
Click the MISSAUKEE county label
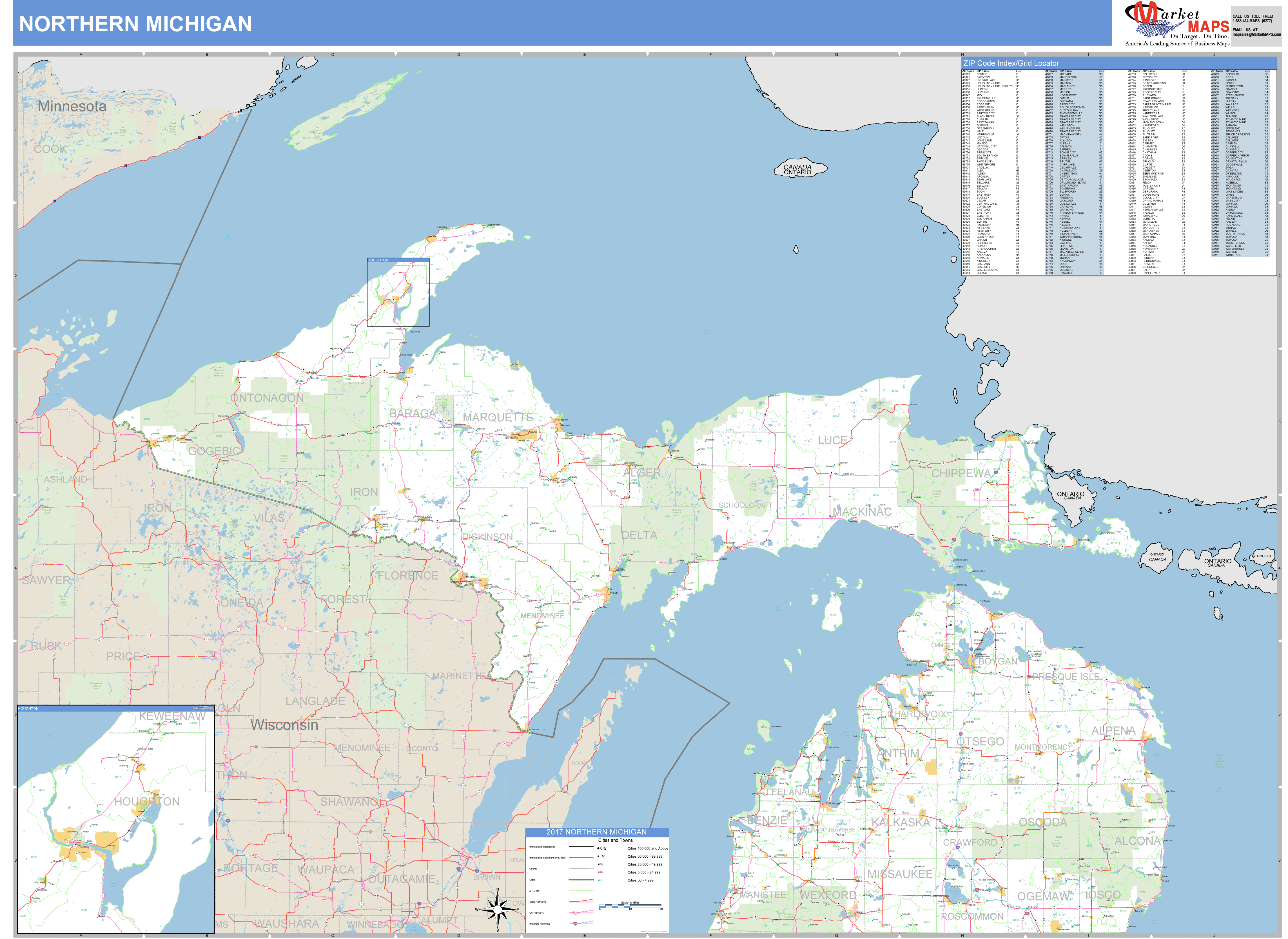pyautogui.click(x=900, y=874)
